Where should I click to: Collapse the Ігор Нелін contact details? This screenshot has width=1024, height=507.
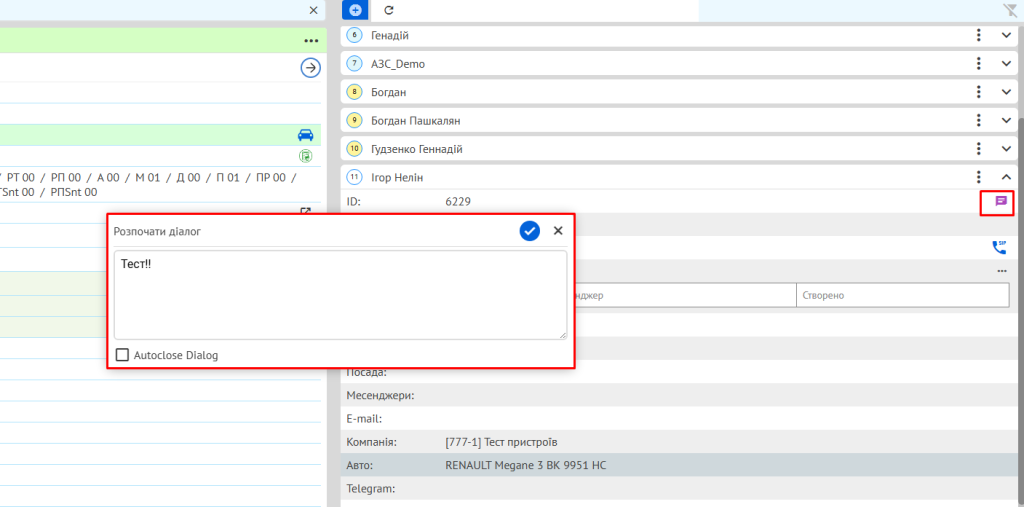pos(1006,177)
